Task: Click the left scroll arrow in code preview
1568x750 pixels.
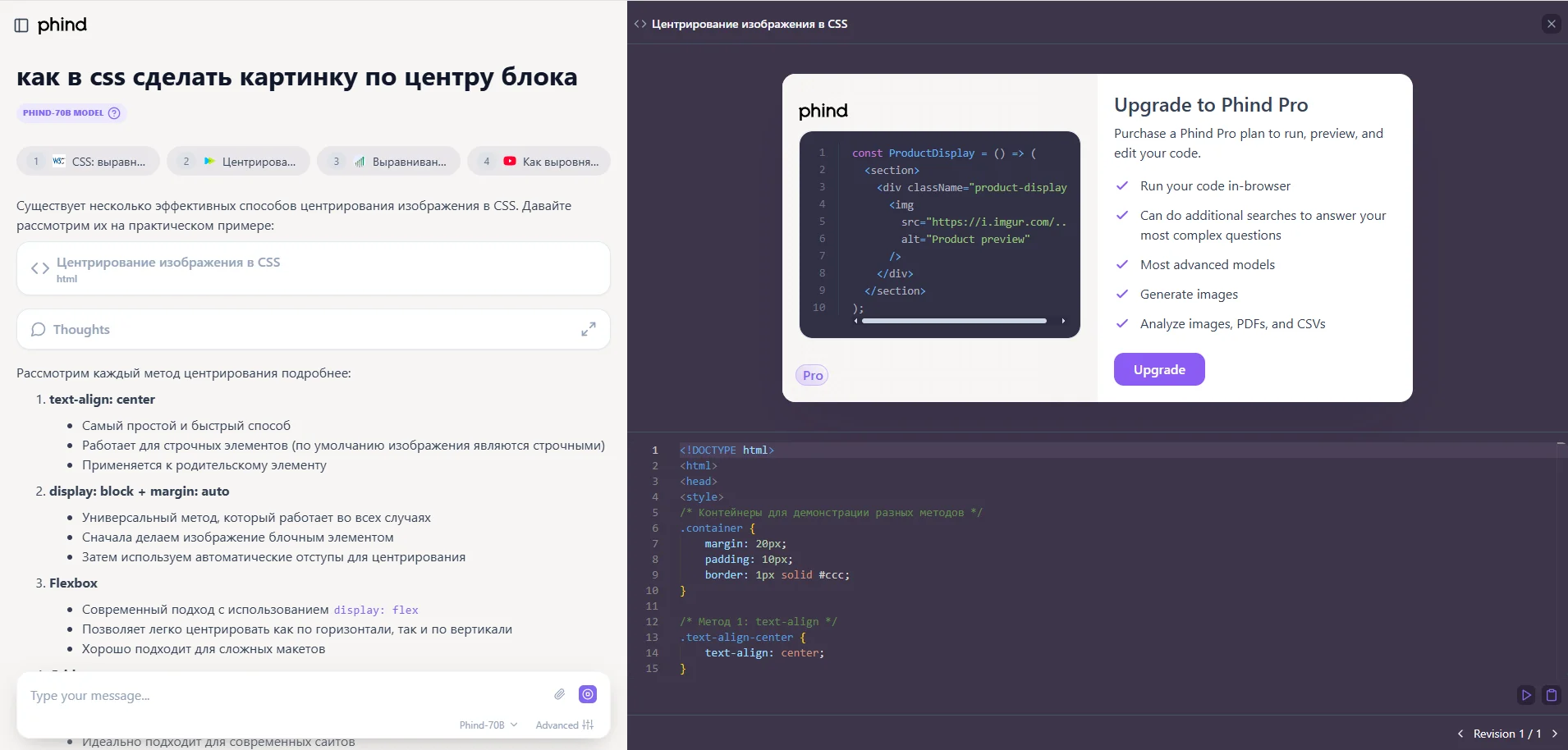Action: point(855,321)
